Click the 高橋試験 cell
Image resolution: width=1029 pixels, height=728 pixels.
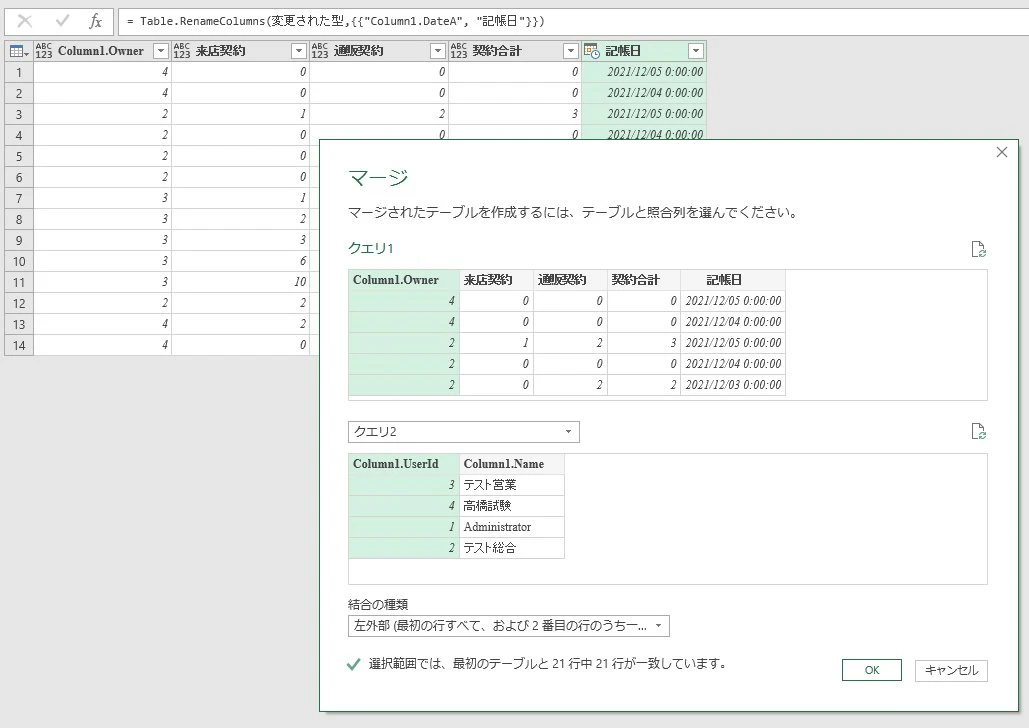click(x=512, y=506)
